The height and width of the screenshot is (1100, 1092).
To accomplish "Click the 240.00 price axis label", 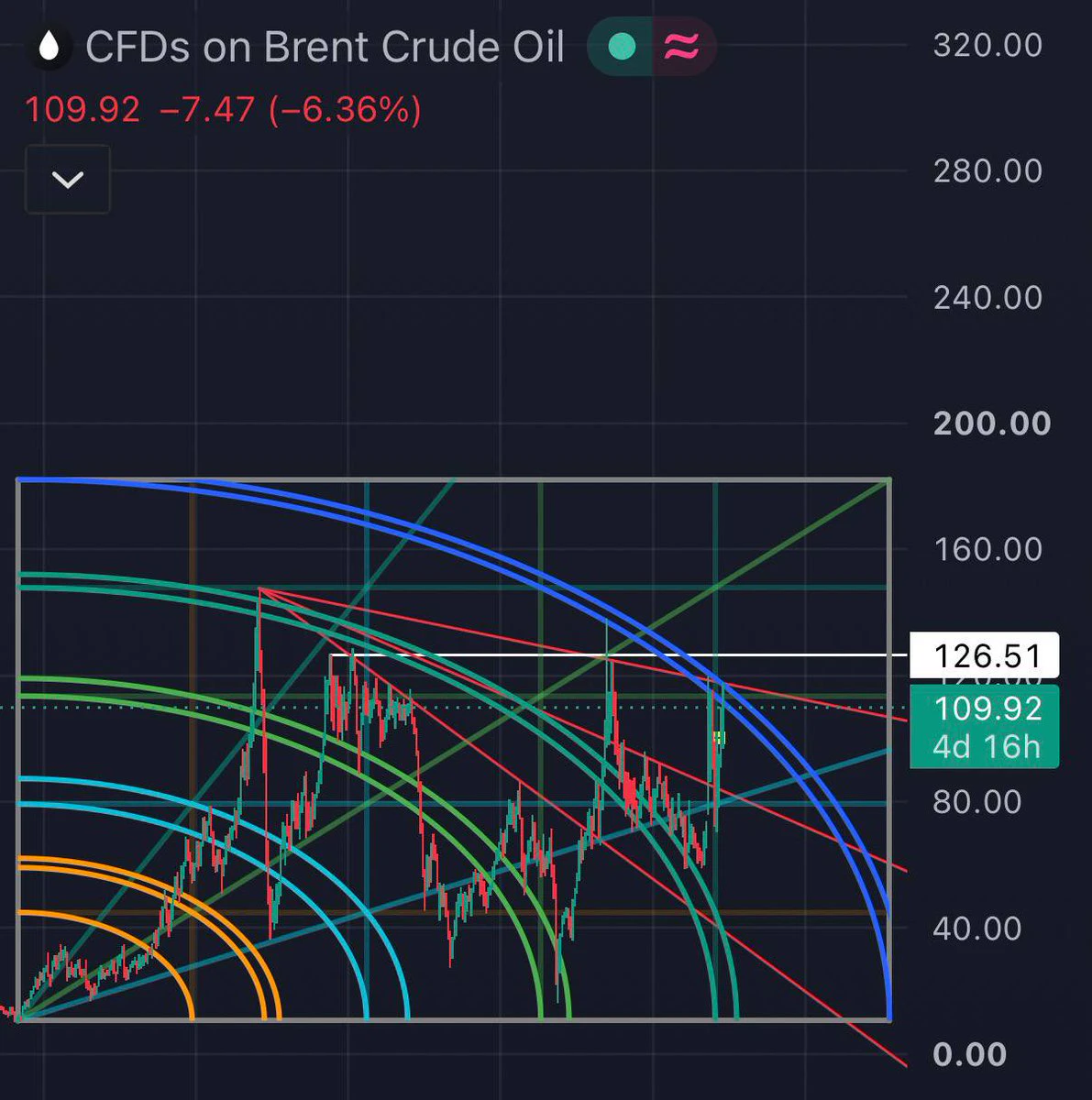I will pyautogui.click(x=987, y=297).
